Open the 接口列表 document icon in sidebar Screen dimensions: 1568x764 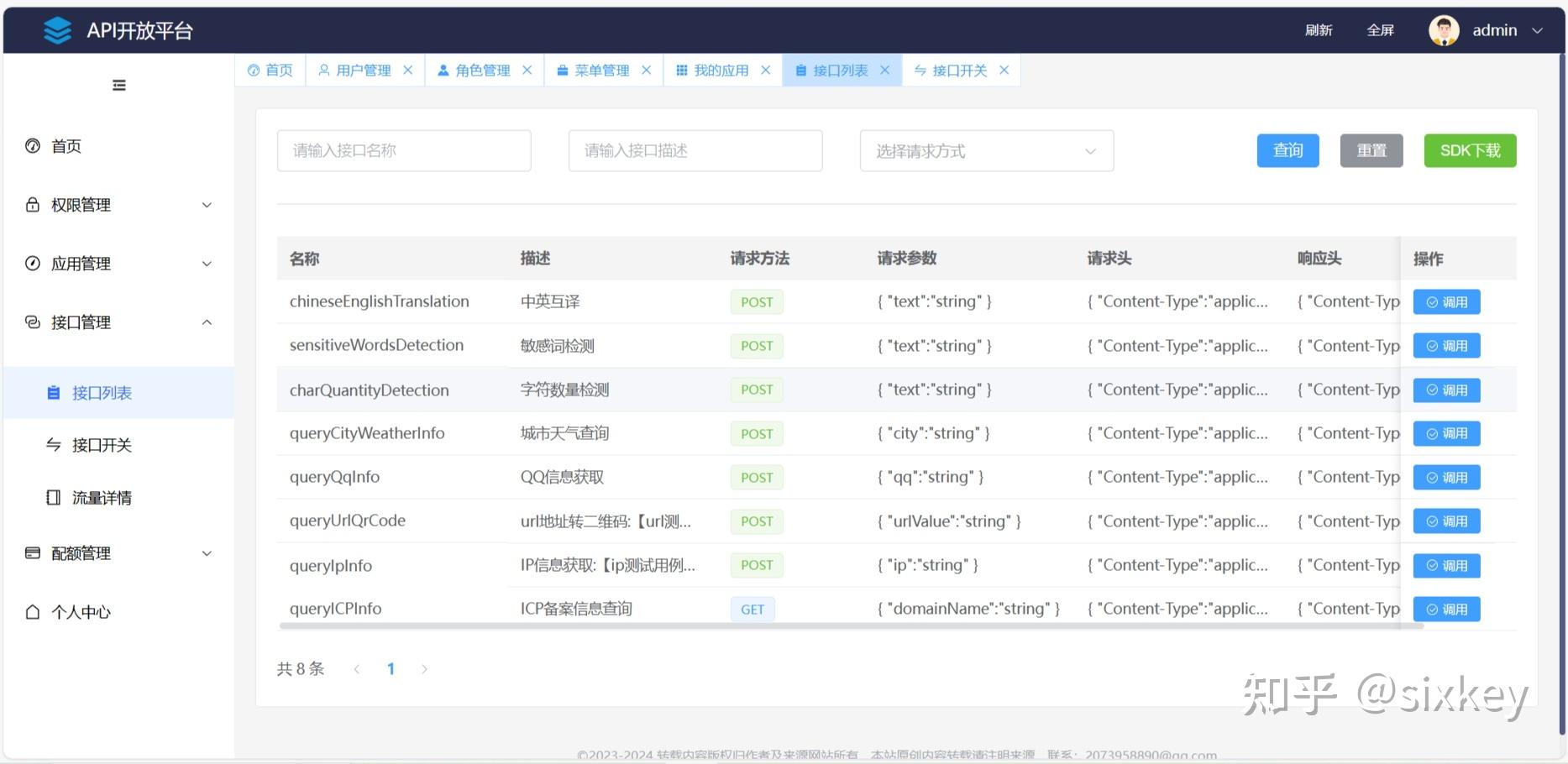[54, 392]
